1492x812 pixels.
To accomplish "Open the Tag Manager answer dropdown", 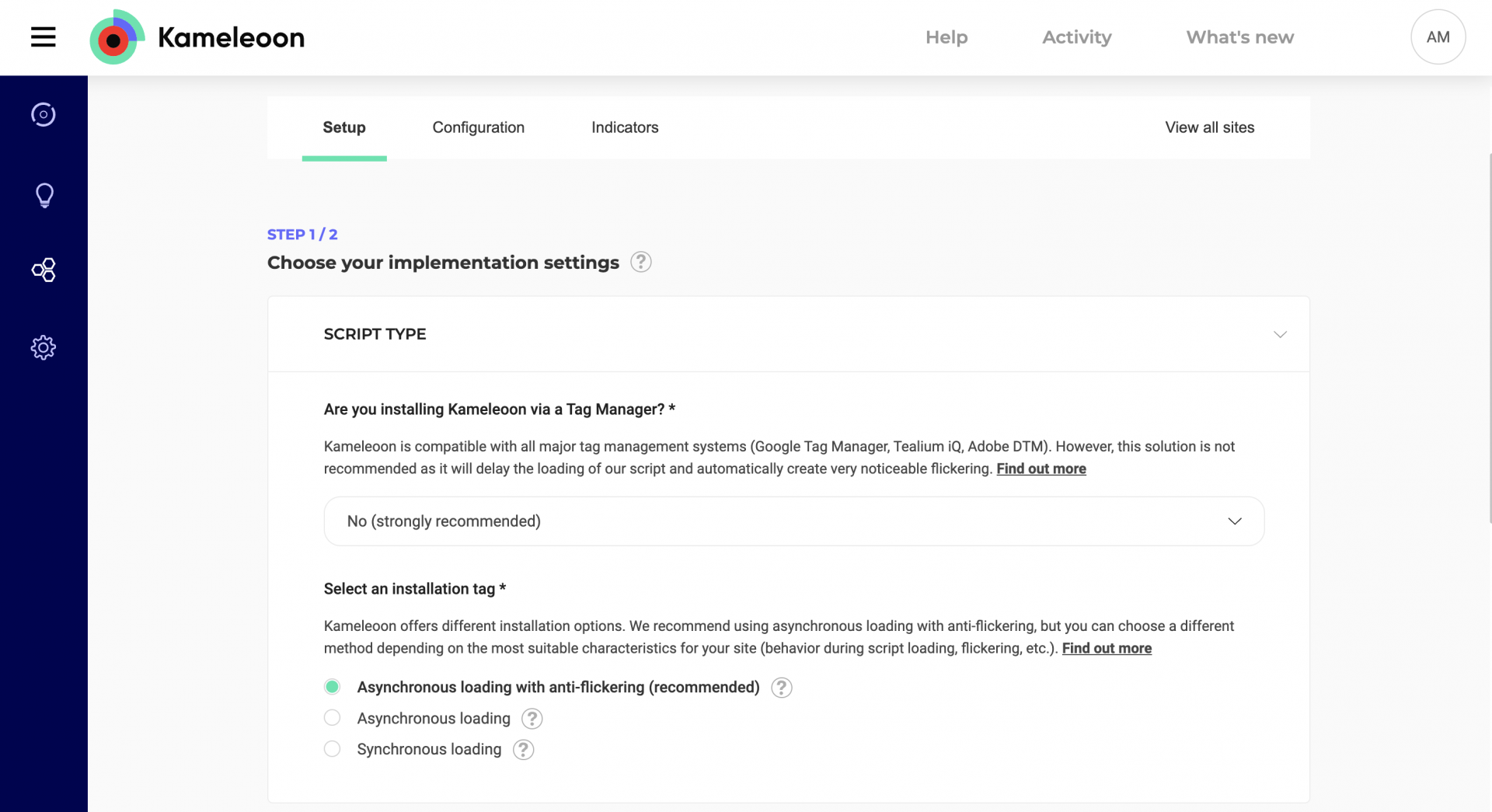I will (x=793, y=521).
